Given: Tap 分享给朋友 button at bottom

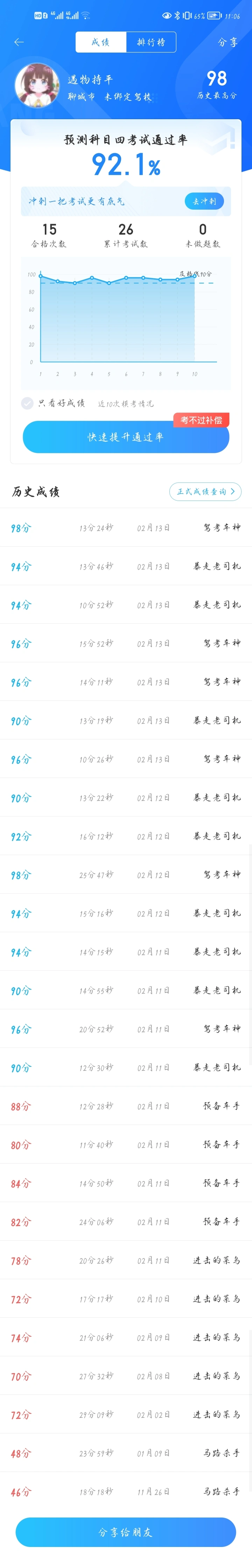Looking at the screenshot, I should point(126,1532).
